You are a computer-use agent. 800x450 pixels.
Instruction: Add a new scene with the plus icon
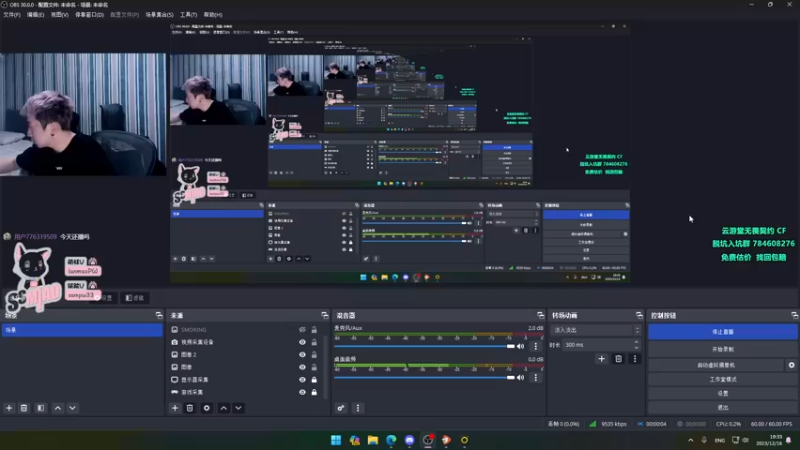9,408
